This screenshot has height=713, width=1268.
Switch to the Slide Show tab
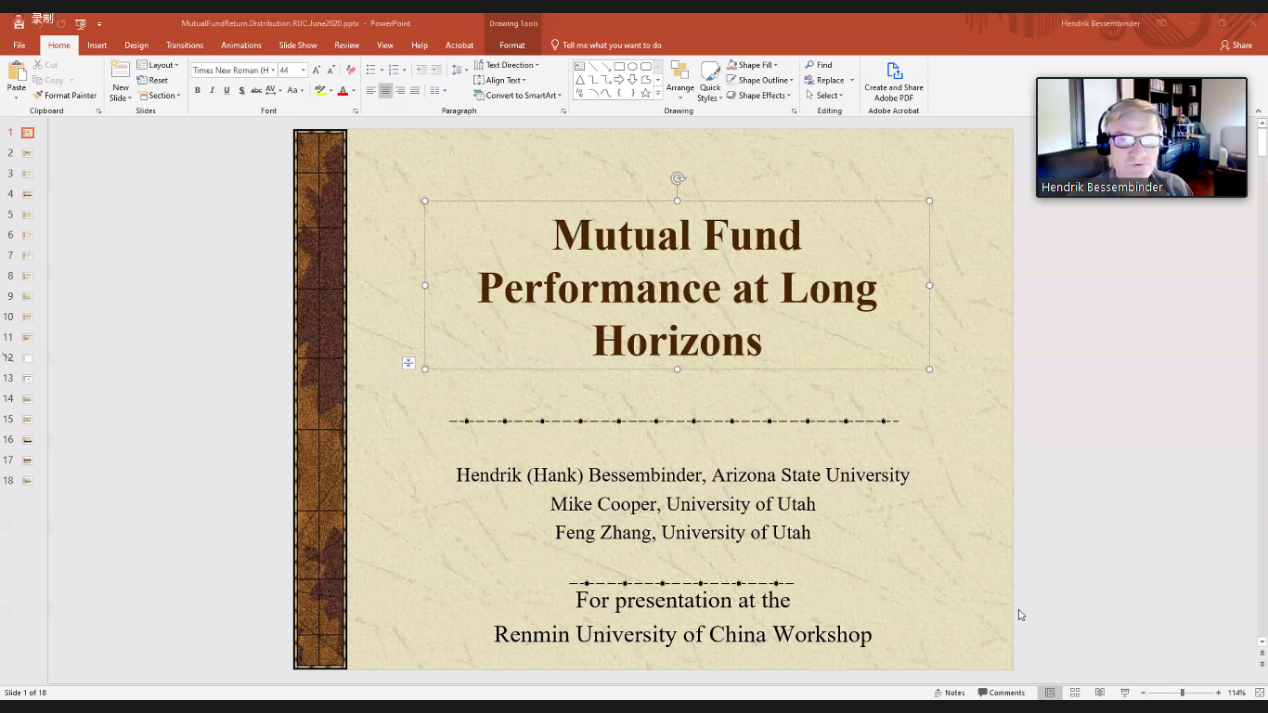pyautogui.click(x=298, y=45)
